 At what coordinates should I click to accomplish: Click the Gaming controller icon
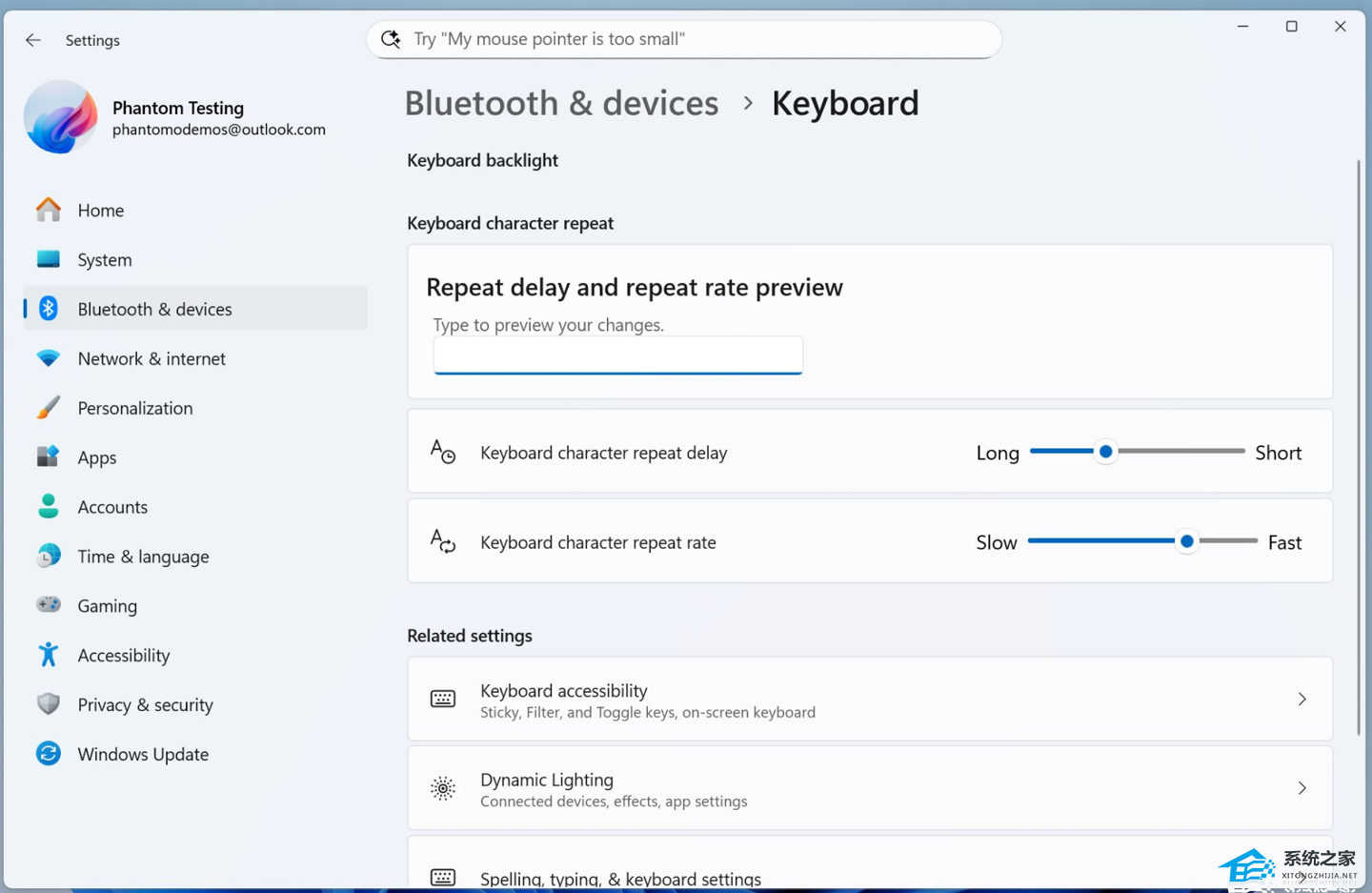click(49, 605)
